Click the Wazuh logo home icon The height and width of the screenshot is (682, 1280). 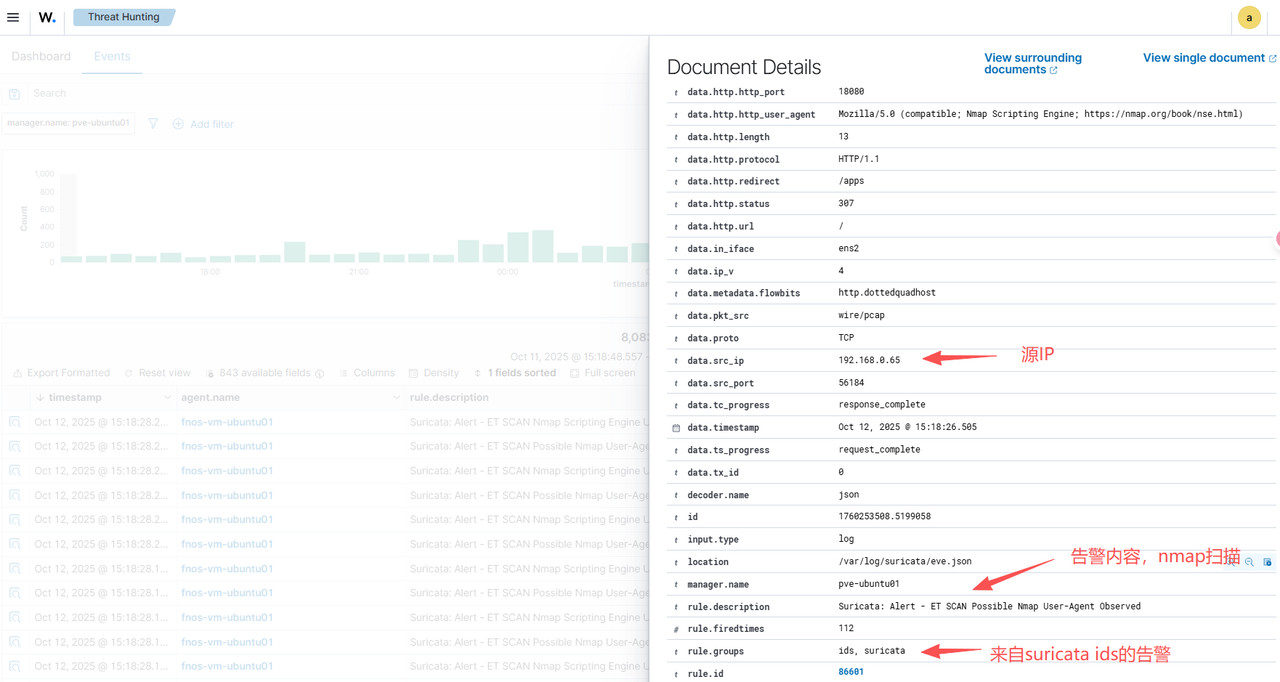click(x=47, y=17)
